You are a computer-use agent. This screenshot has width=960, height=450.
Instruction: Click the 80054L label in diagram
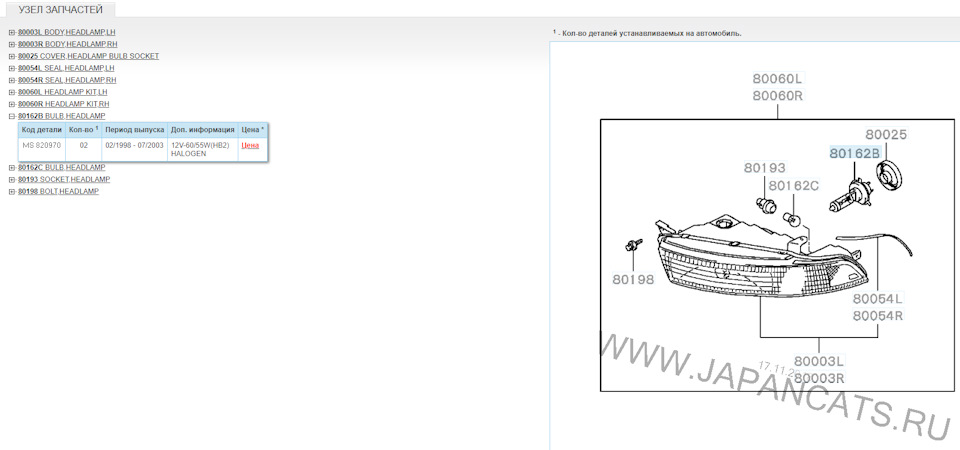[878, 299]
